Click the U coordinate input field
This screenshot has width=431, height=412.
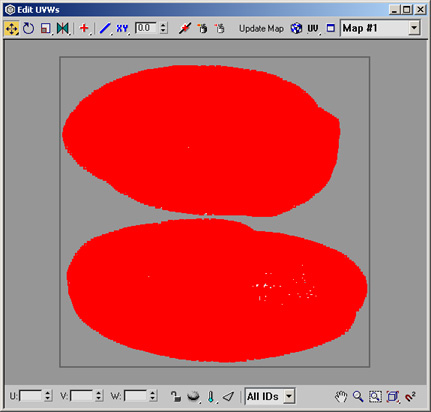point(31,396)
